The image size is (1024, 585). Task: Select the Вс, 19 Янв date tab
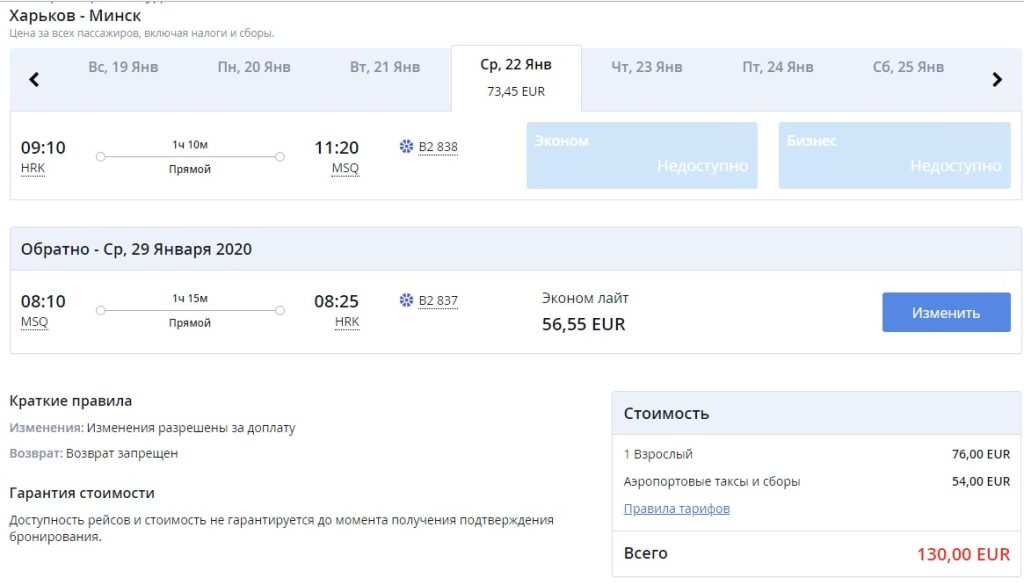pos(123,67)
